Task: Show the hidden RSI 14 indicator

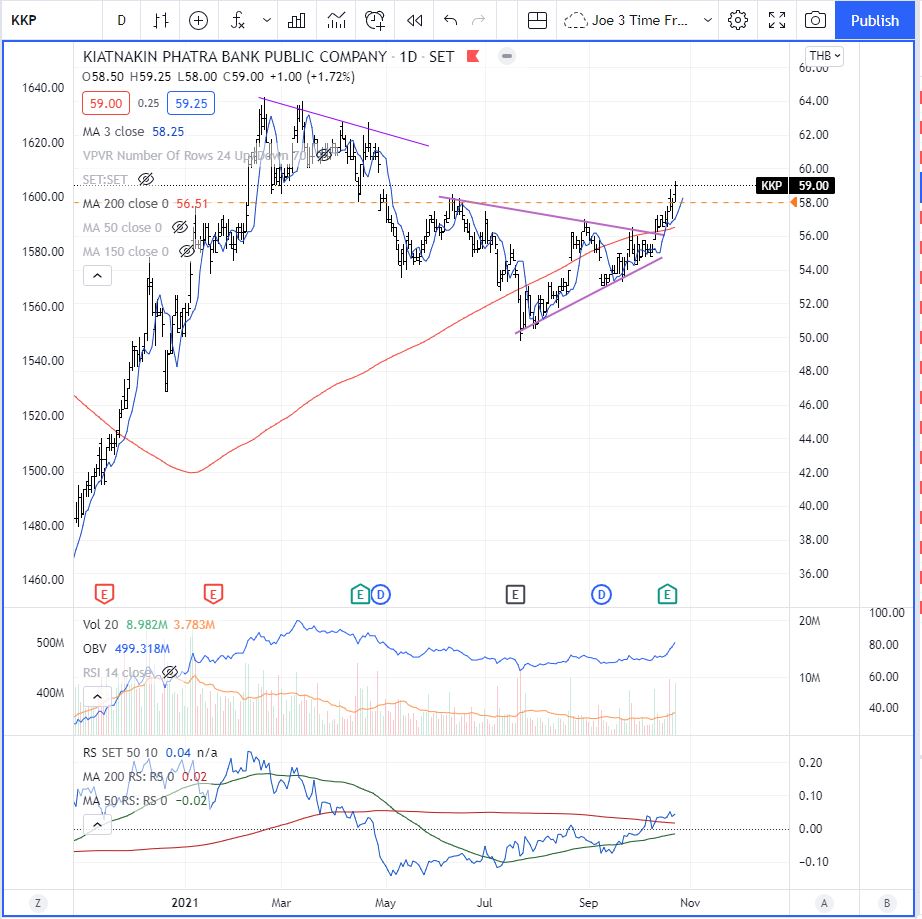Action: tap(170, 672)
